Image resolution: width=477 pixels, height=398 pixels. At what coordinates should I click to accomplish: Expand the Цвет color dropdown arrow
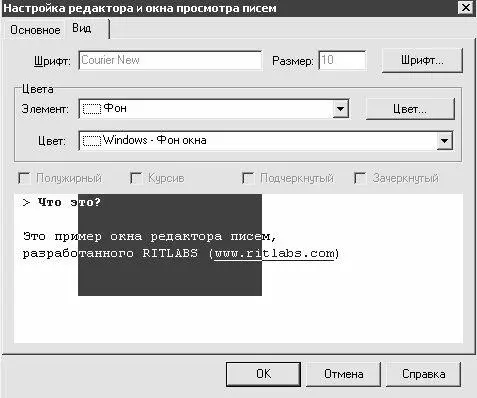tap(444, 141)
